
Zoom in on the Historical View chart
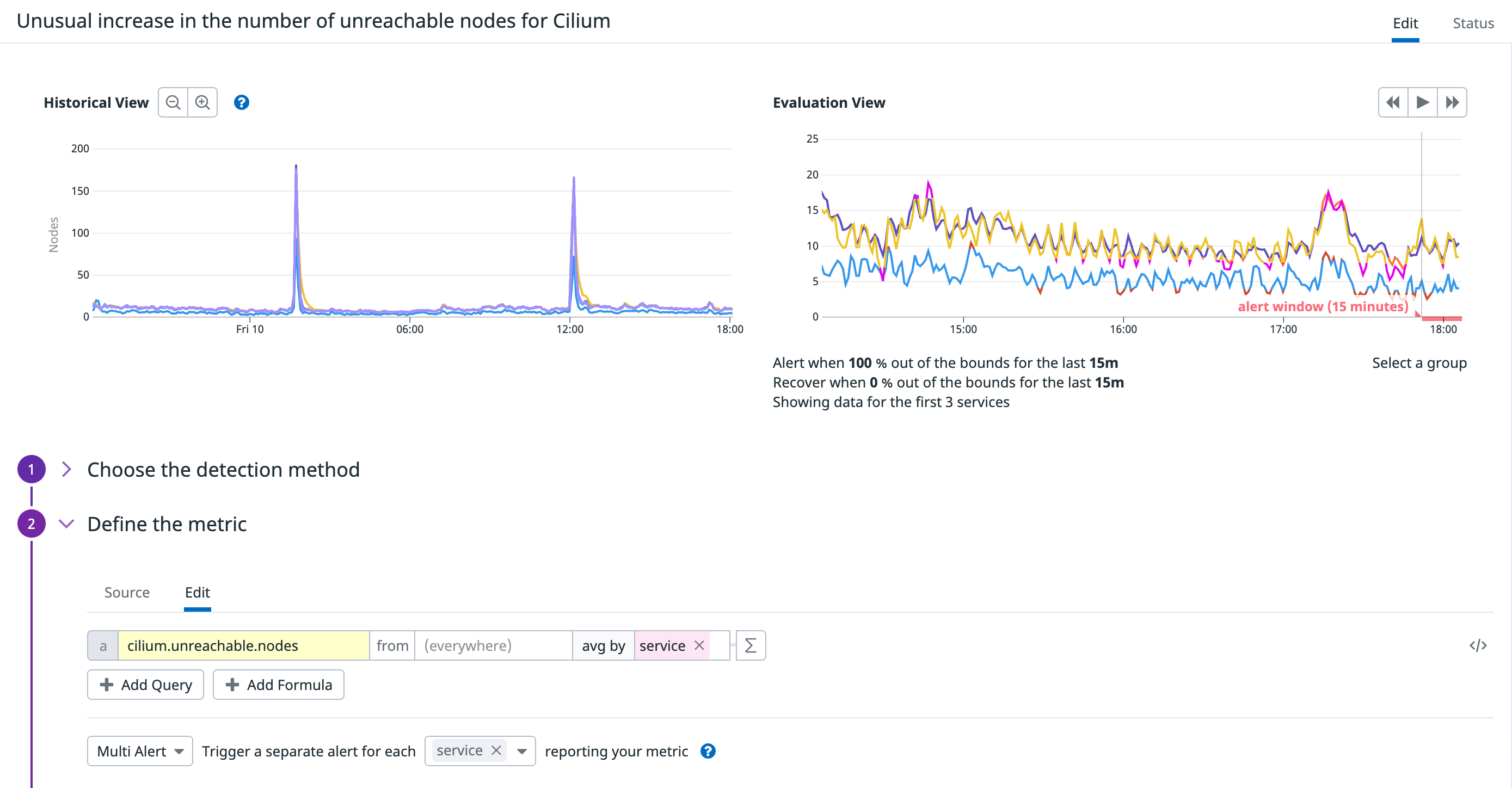pyautogui.click(x=202, y=102)
